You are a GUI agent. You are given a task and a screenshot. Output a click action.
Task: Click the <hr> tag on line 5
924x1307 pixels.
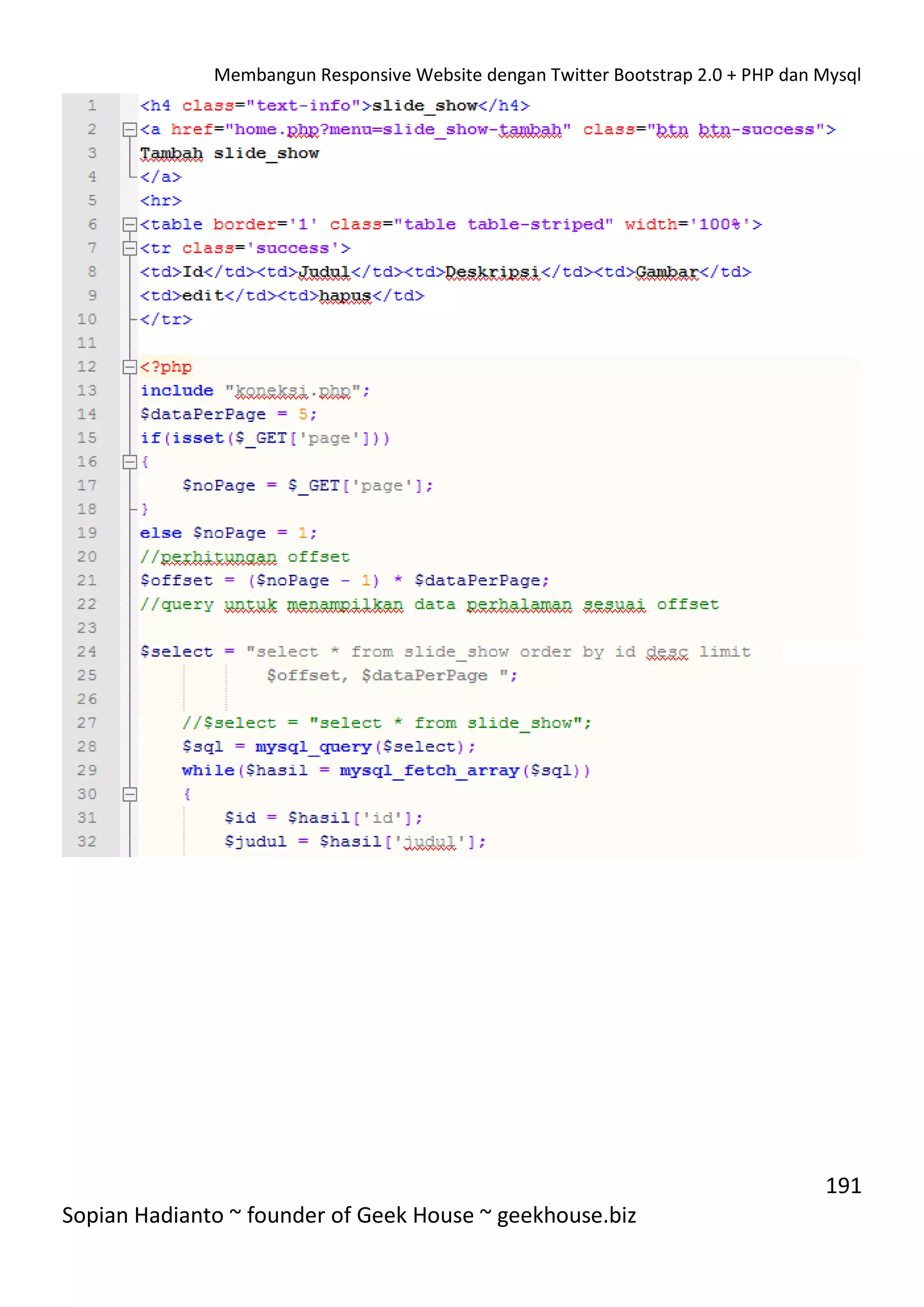point(161,201)
